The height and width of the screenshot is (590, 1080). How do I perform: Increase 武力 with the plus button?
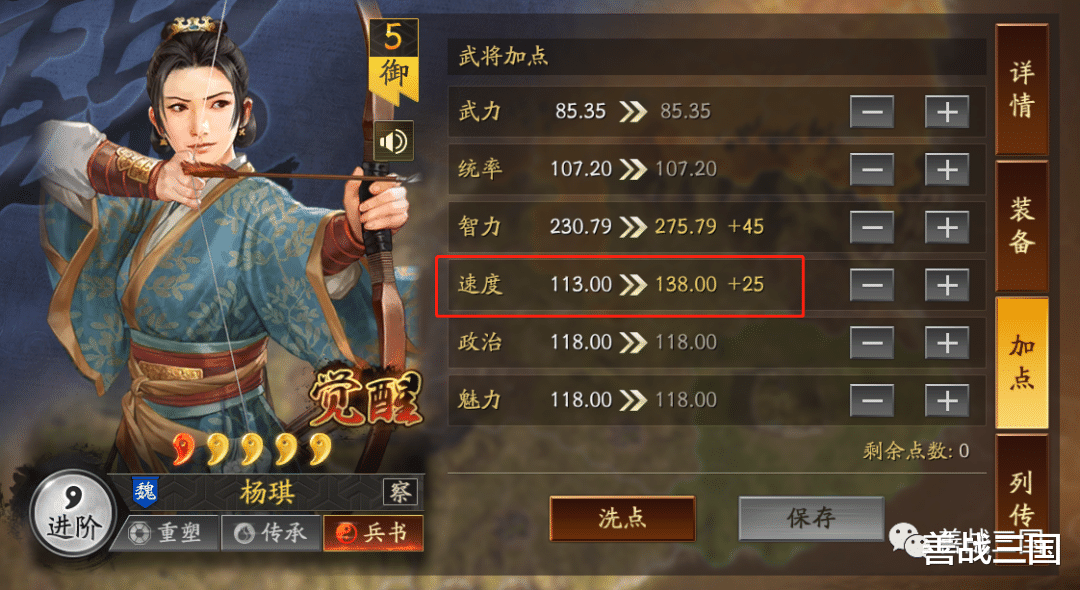pos(946,112)
